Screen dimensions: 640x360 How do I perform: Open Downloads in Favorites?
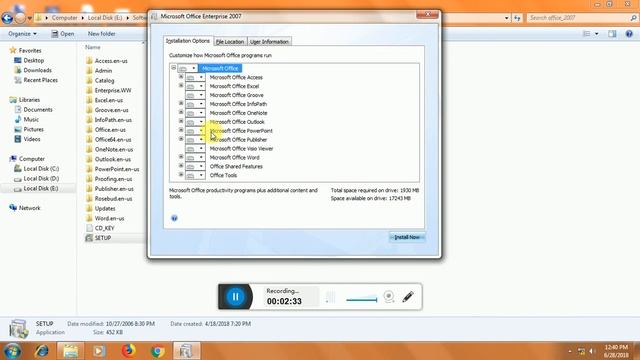click(33, 70)
